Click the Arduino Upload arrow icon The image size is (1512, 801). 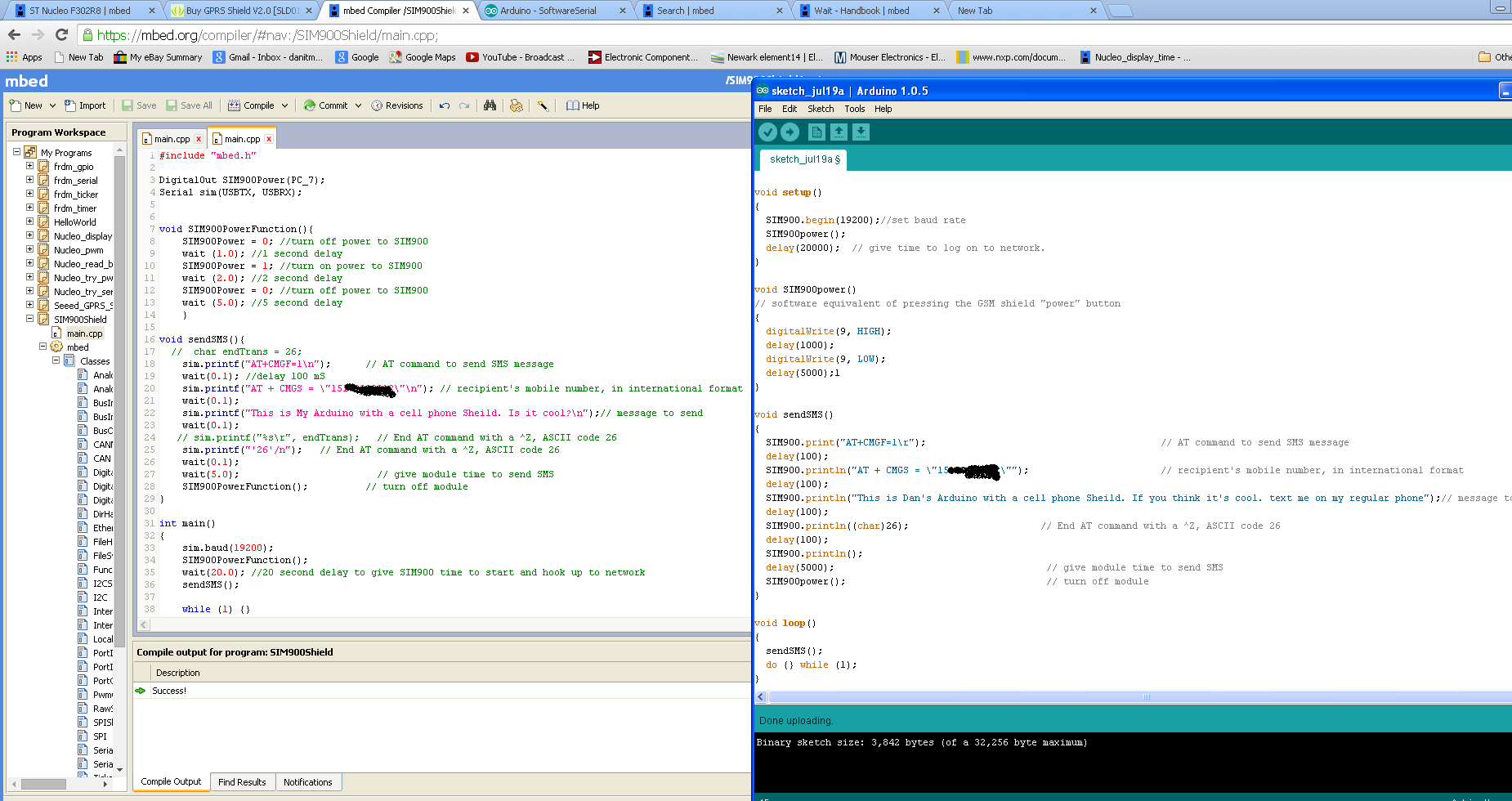pyautogui.click(x=790, y=132)
